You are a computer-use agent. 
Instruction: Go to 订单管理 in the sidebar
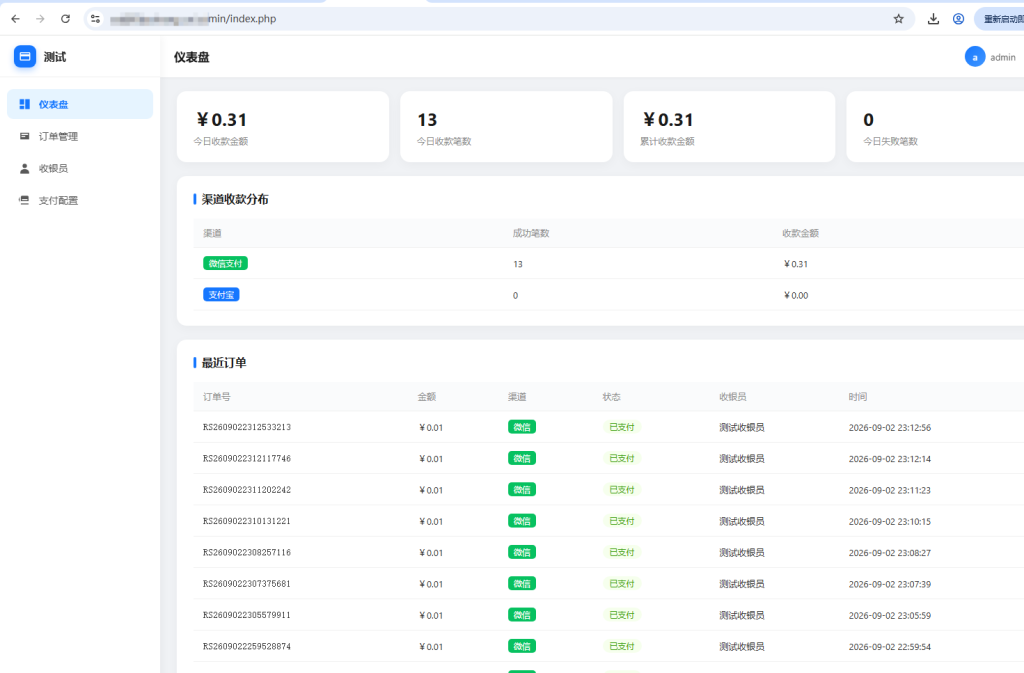click(80, 136)
